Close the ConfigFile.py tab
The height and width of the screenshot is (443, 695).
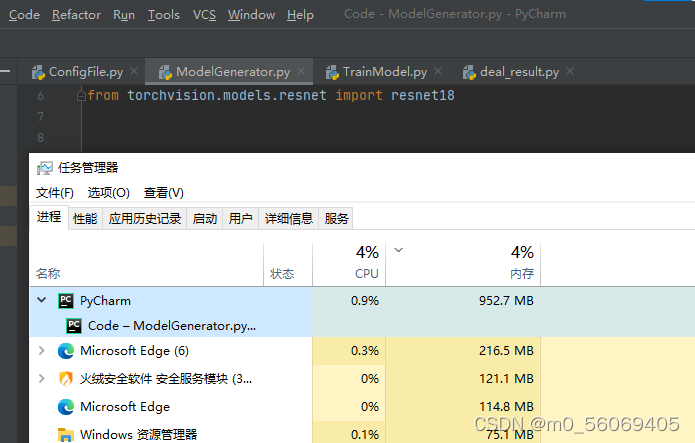[134, 71]
